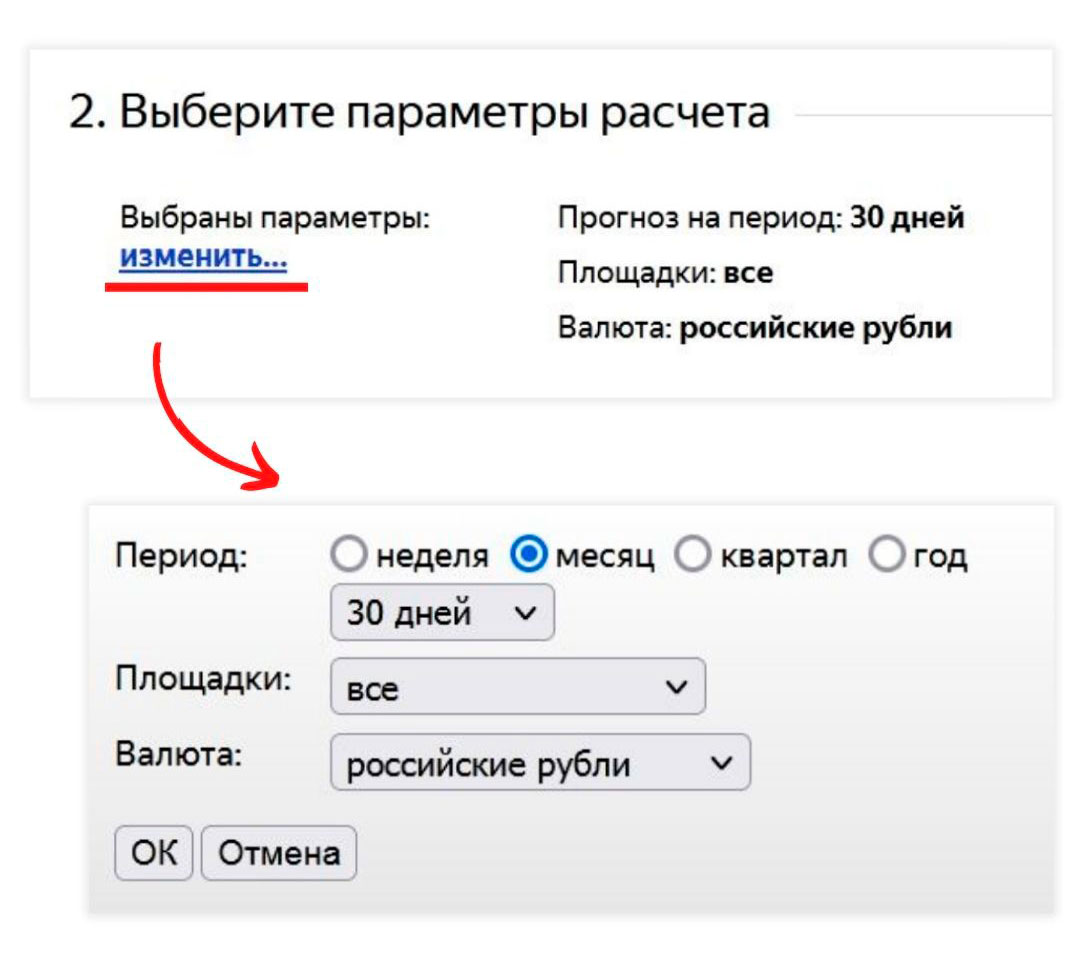Screen dimensions: 1080x968
Task: Choose the год period radio button
Action: coord(886,554)
